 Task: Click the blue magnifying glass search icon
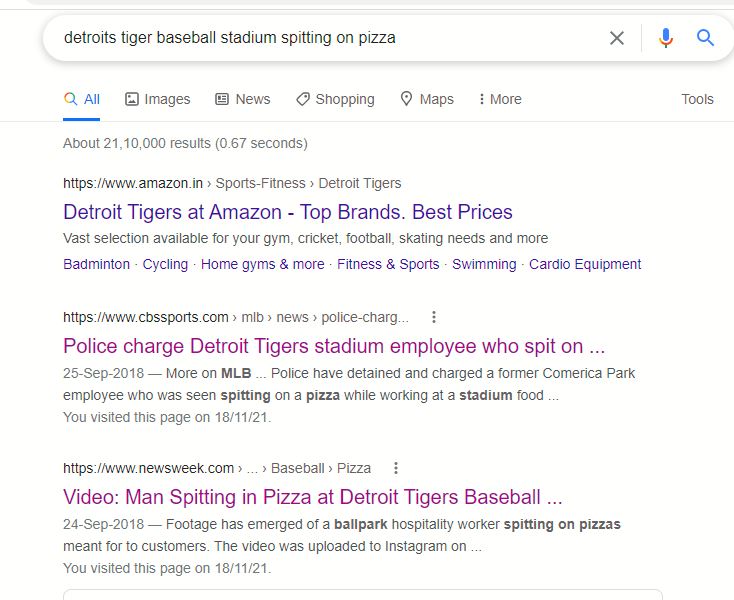coord(705,38)
